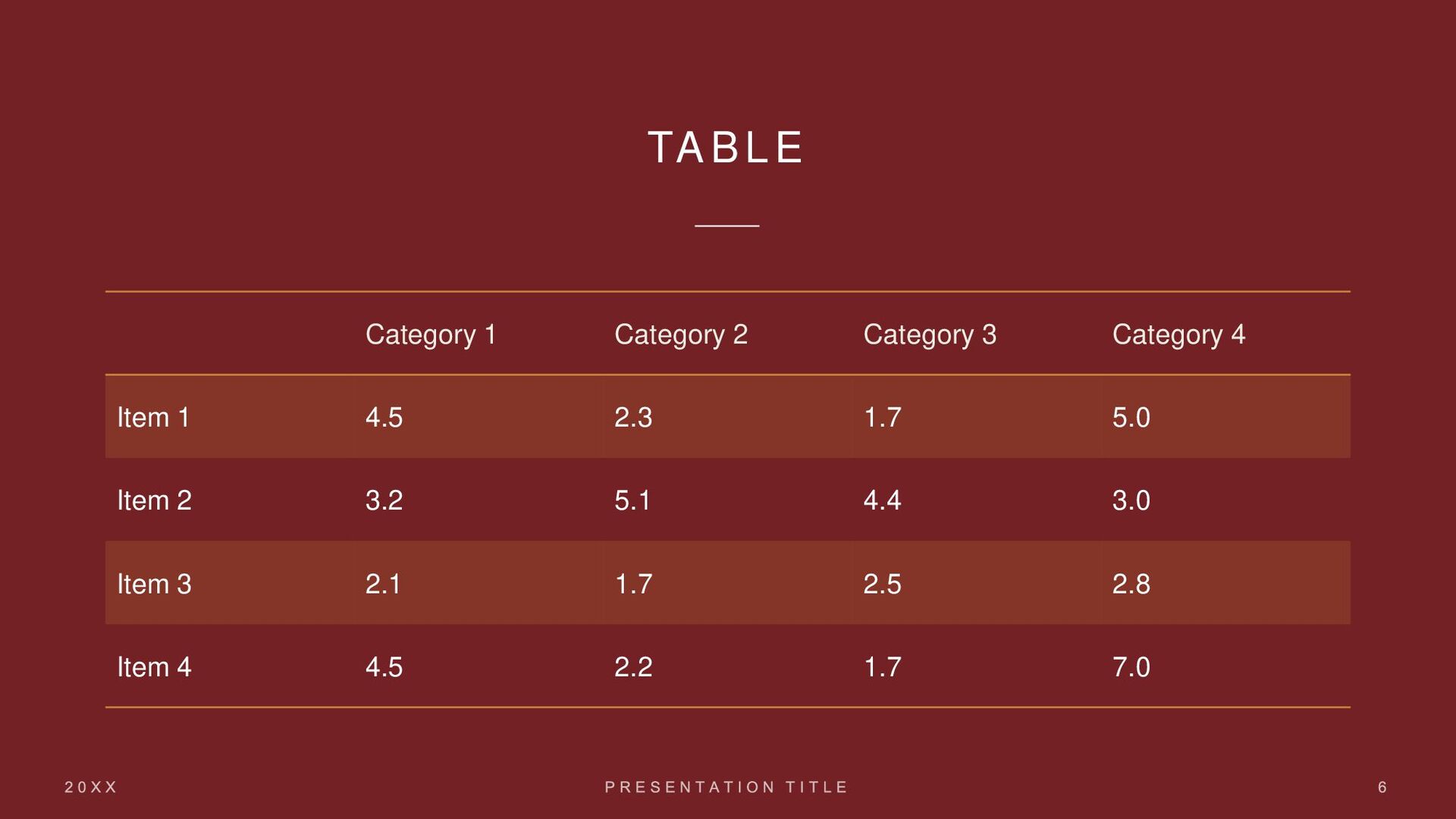This screenshot has width=1456, height=819.
Task: Click the slide number 6
Action: [x=1382, y=787]
